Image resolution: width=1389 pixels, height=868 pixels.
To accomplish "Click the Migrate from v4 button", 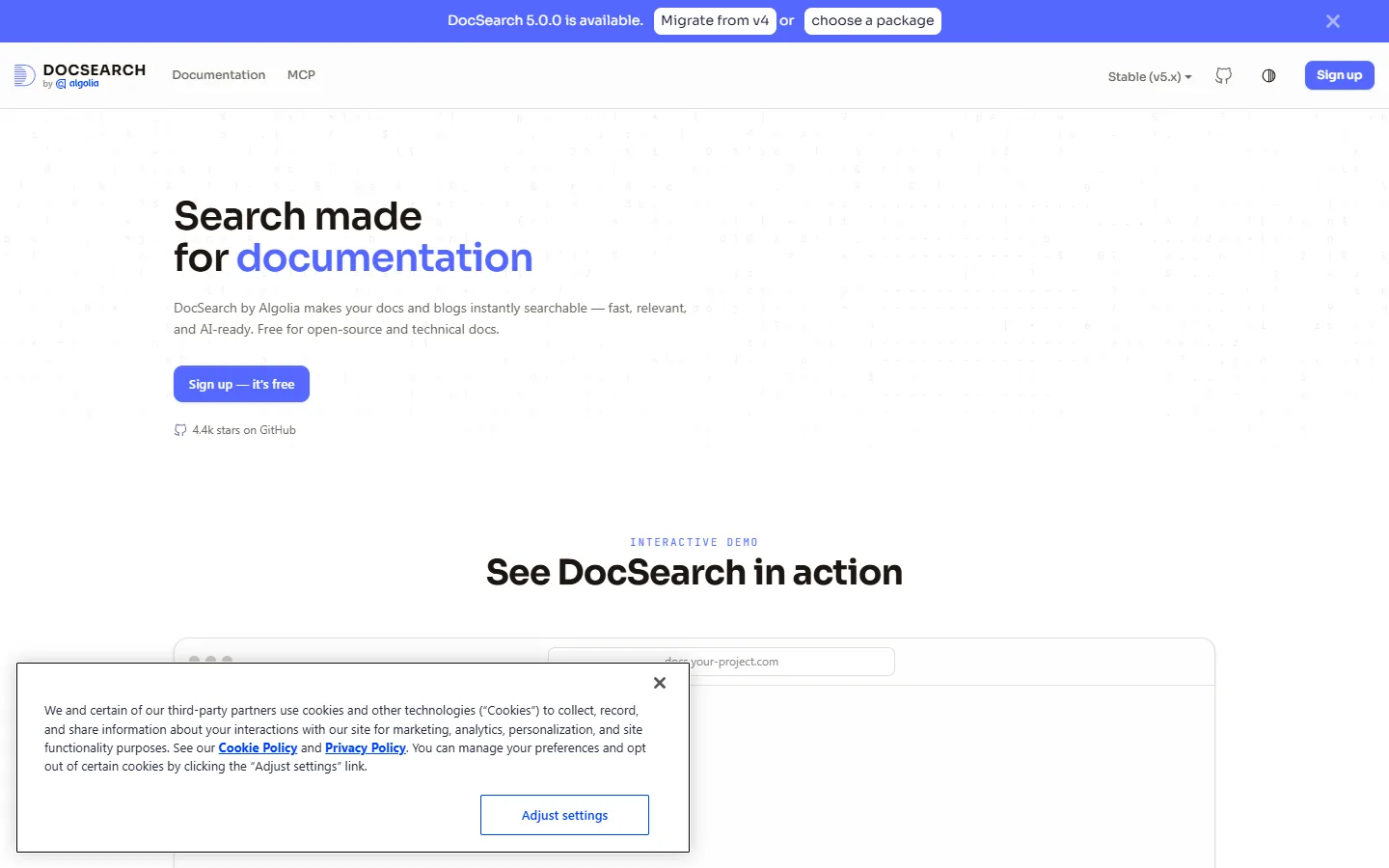I will click(715, 21).
